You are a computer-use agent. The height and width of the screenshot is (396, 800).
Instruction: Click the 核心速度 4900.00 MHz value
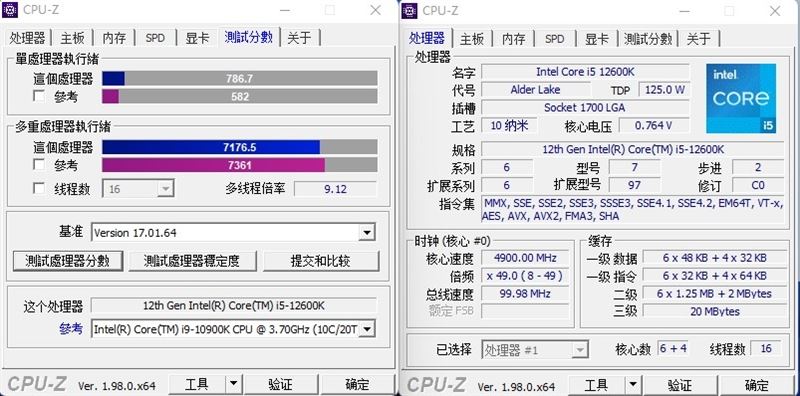[x=525, y=258]
